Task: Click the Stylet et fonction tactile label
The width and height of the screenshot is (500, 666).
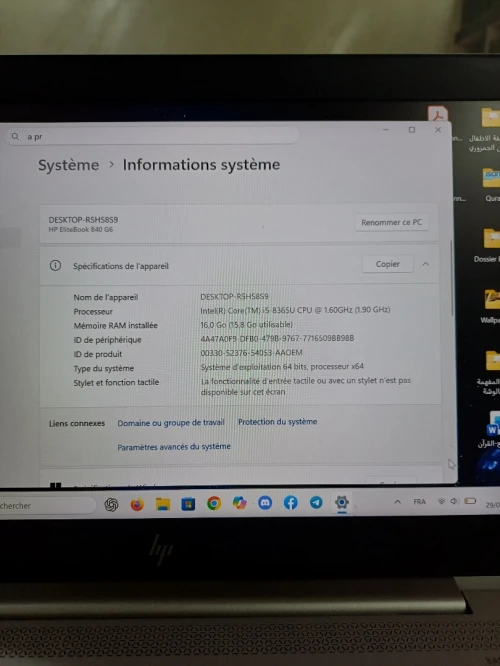Action: pyautogui.click(x=116, y=382)
